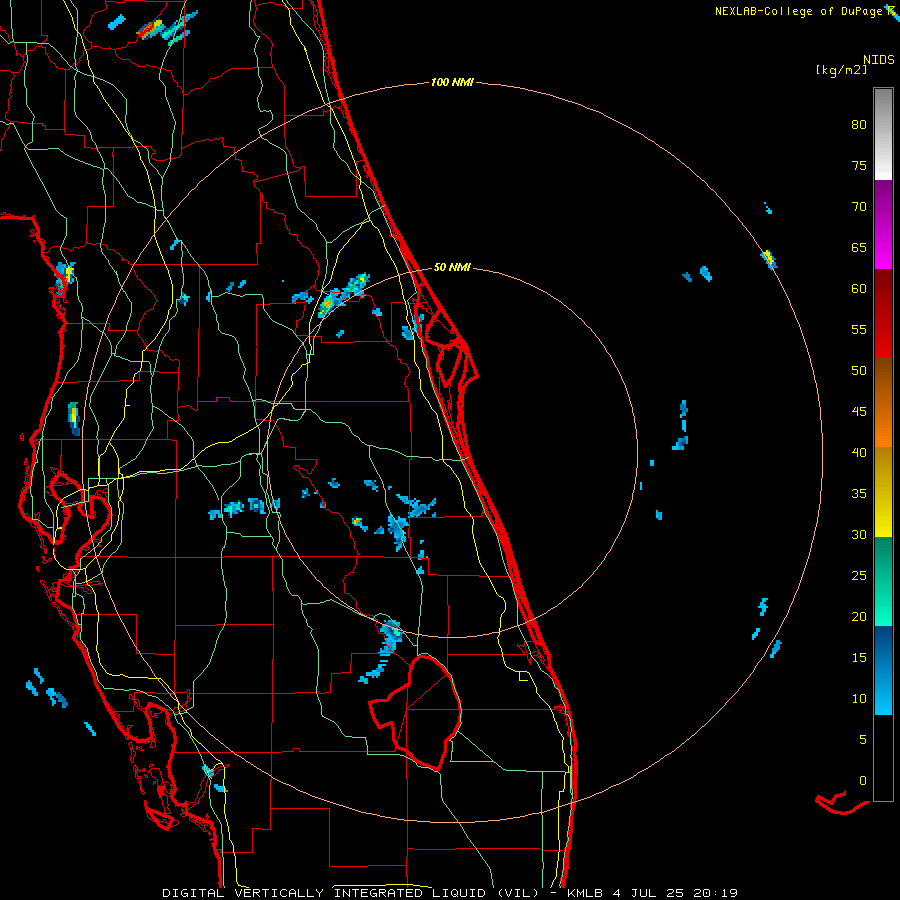
Task: Click the 10 value on the scale
Action: (x=859, y=699)
